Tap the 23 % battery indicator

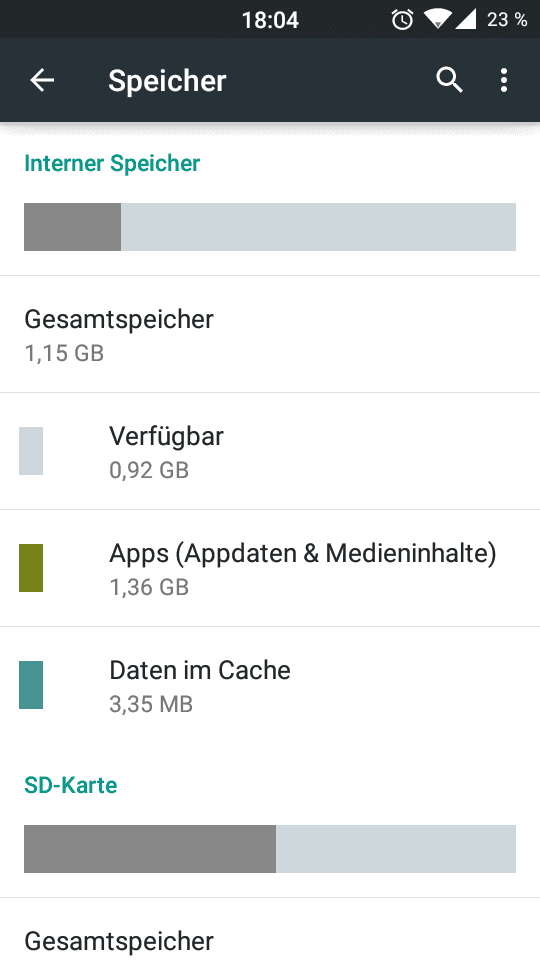pyautogui.click(x=507, y=20)
